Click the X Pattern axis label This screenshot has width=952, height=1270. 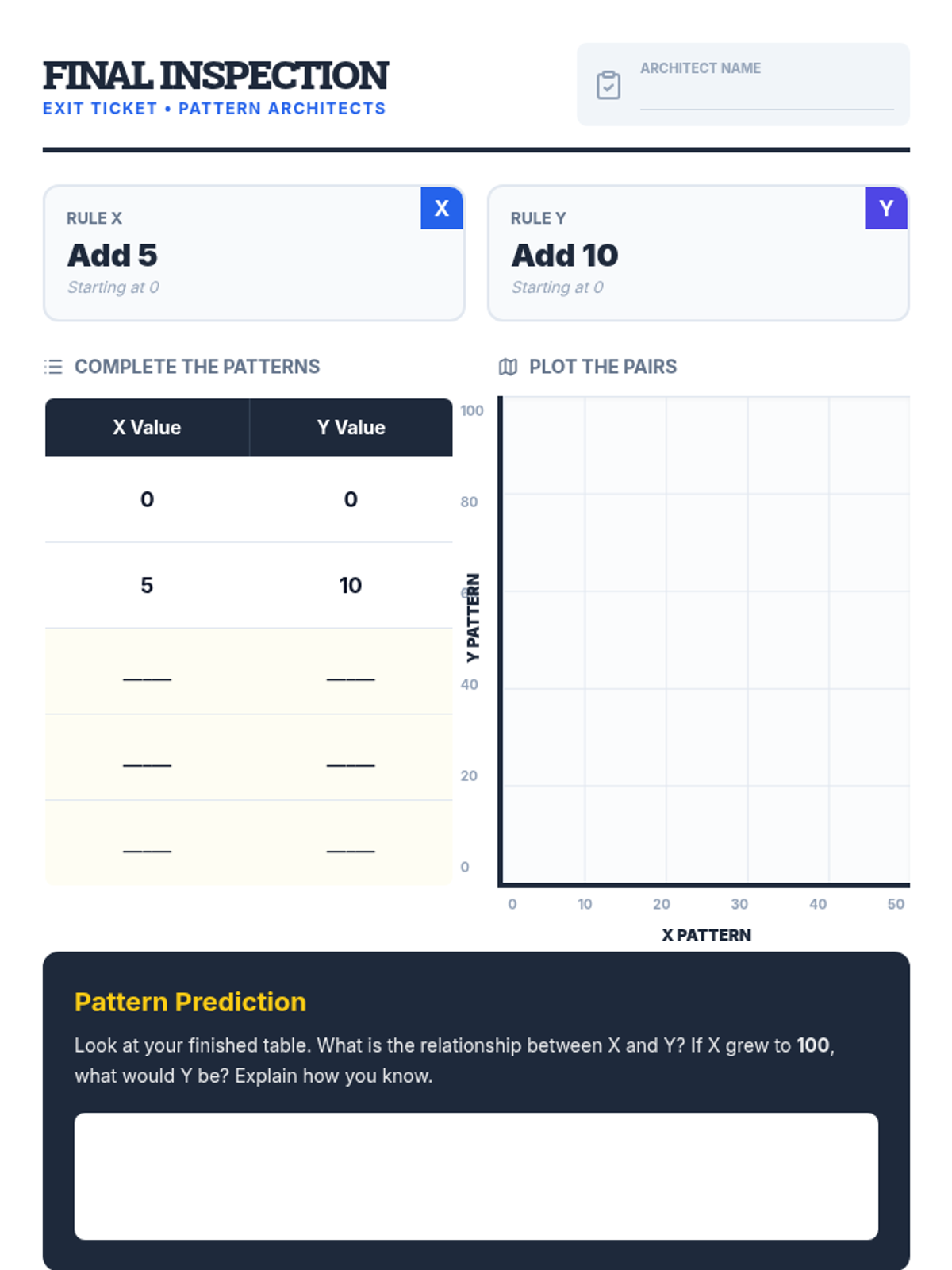click(706, 935)
